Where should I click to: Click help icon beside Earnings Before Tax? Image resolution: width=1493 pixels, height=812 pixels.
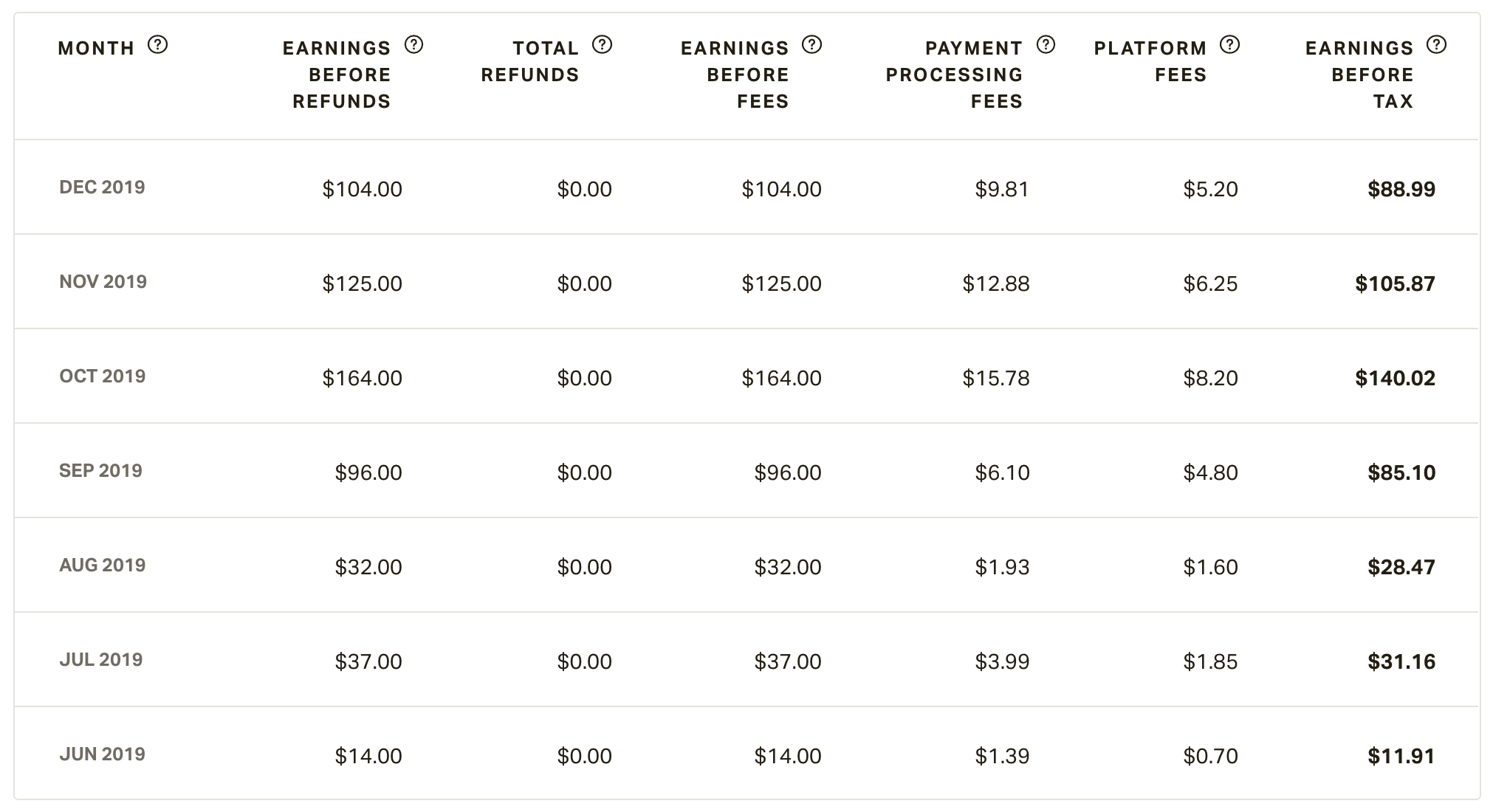click(1436, 45)
